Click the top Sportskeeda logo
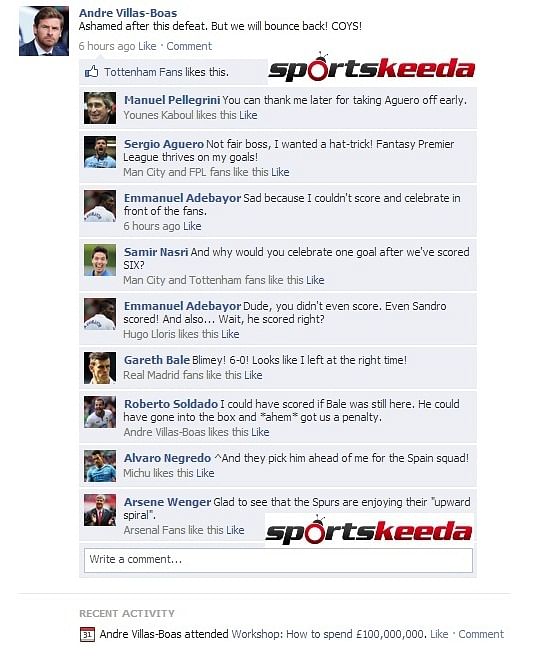 tap(372, 68)
